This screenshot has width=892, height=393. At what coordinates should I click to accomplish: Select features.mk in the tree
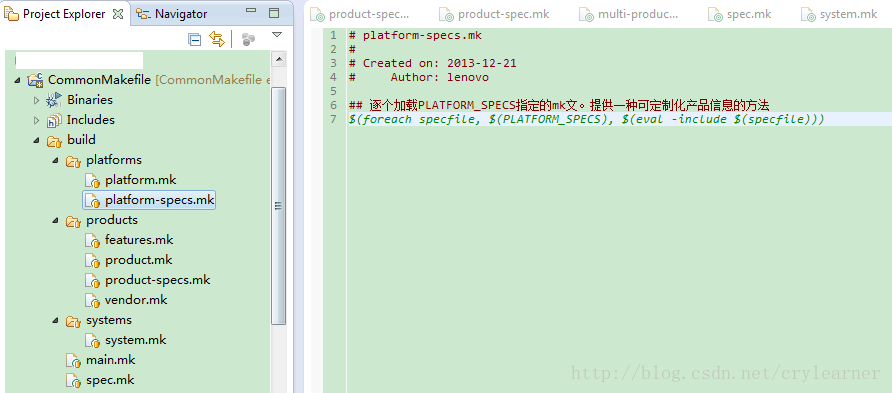(x=139, y=240)
